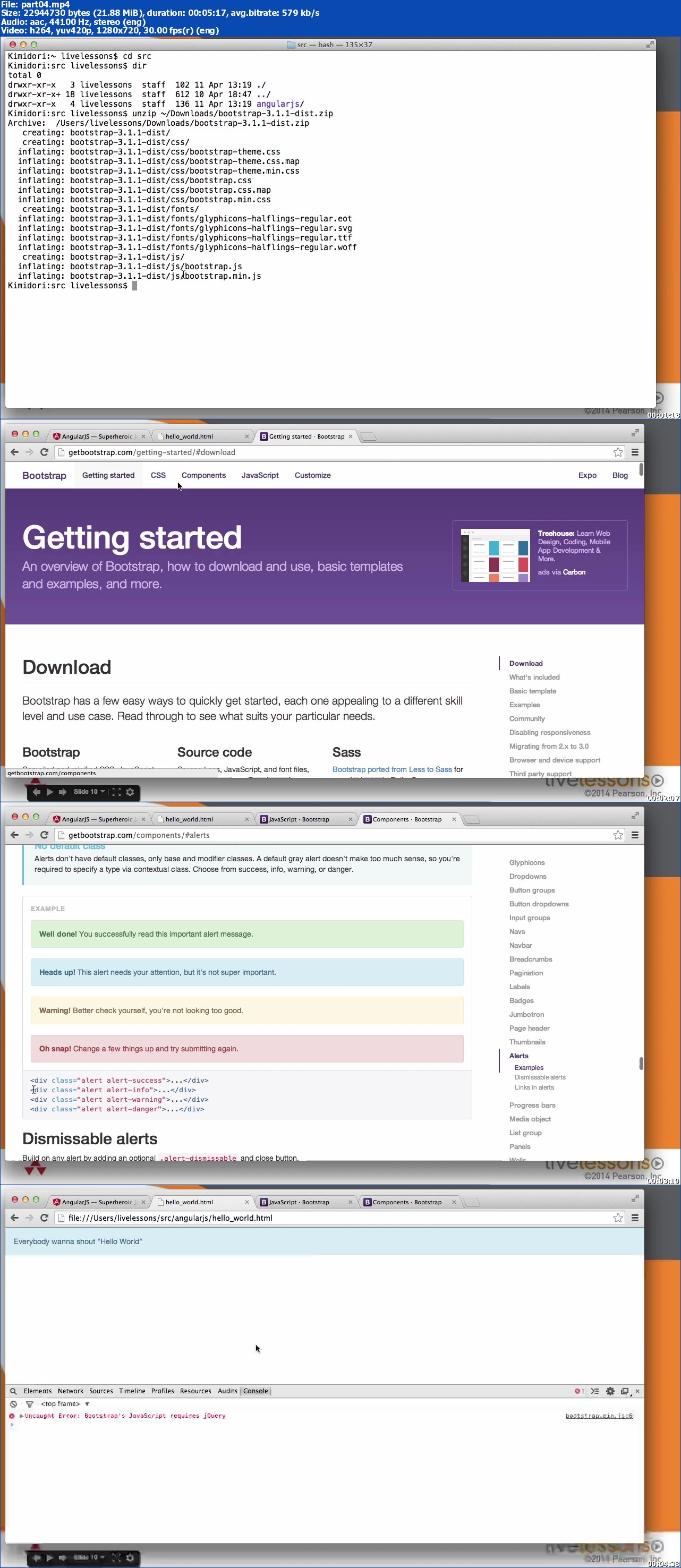This screenshot has height=1568, width=681.
Task: Click the Carbon link in the ad
Action: coord(574,571)
